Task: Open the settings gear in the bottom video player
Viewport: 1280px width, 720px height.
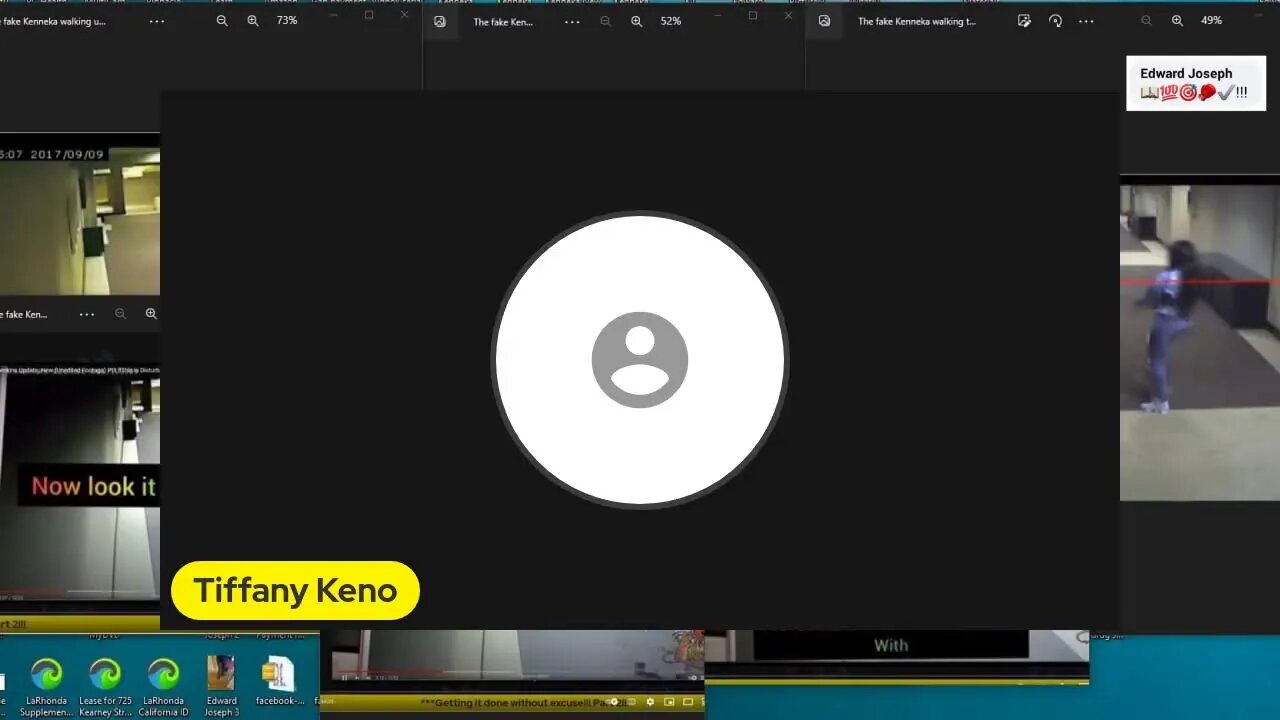Action: click(650, 703)
